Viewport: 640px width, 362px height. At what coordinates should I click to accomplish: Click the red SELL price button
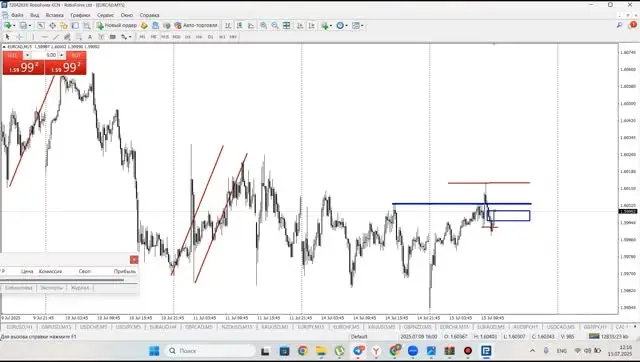pyautogui.click(x=23, y=67)
